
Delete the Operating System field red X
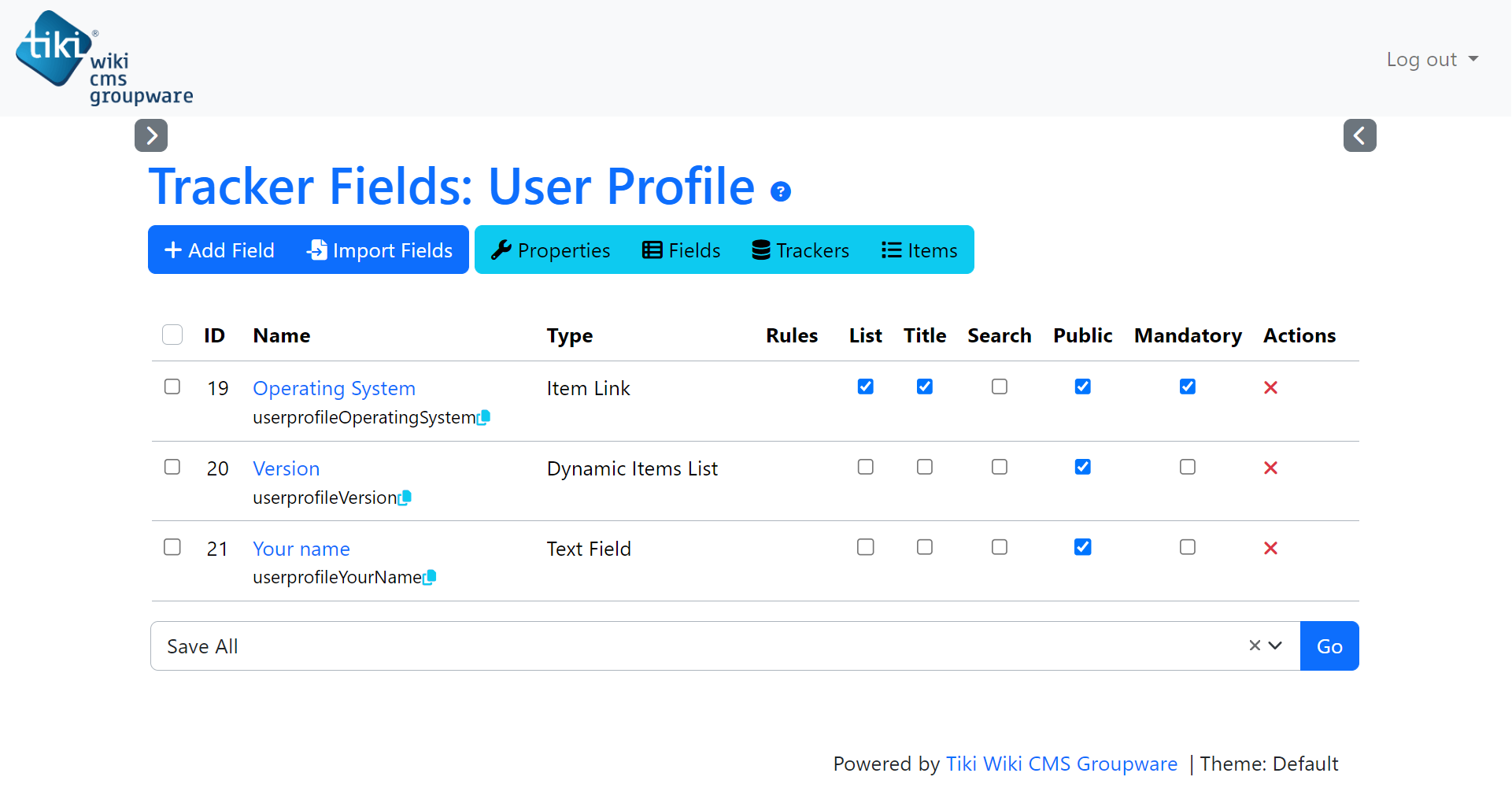tap(1270, 387)
